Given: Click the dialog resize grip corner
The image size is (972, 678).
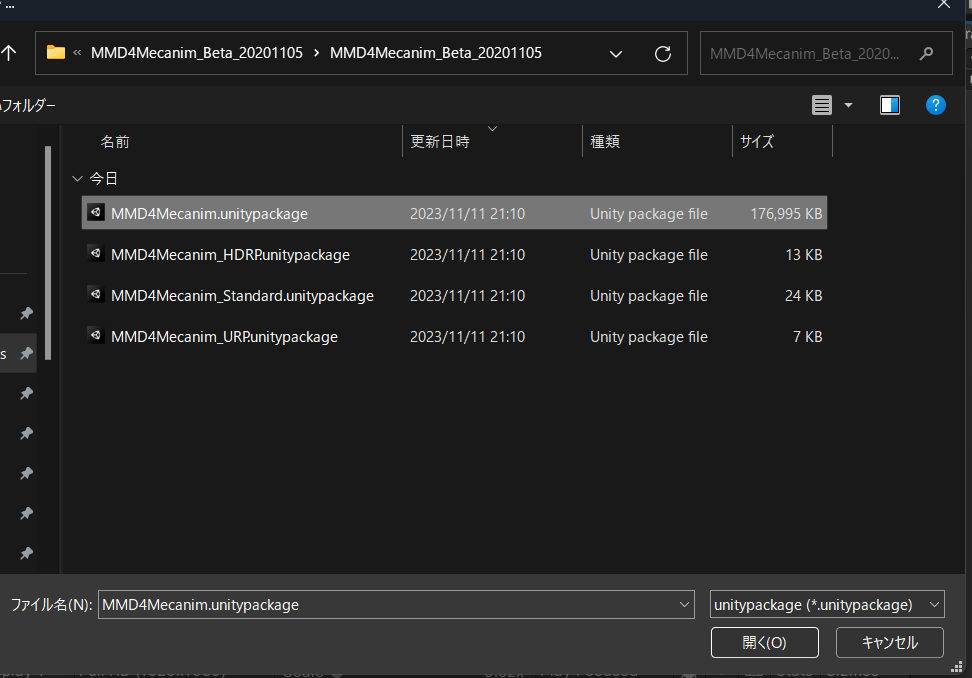Looking at the screenshot, I should click(957, 667).
